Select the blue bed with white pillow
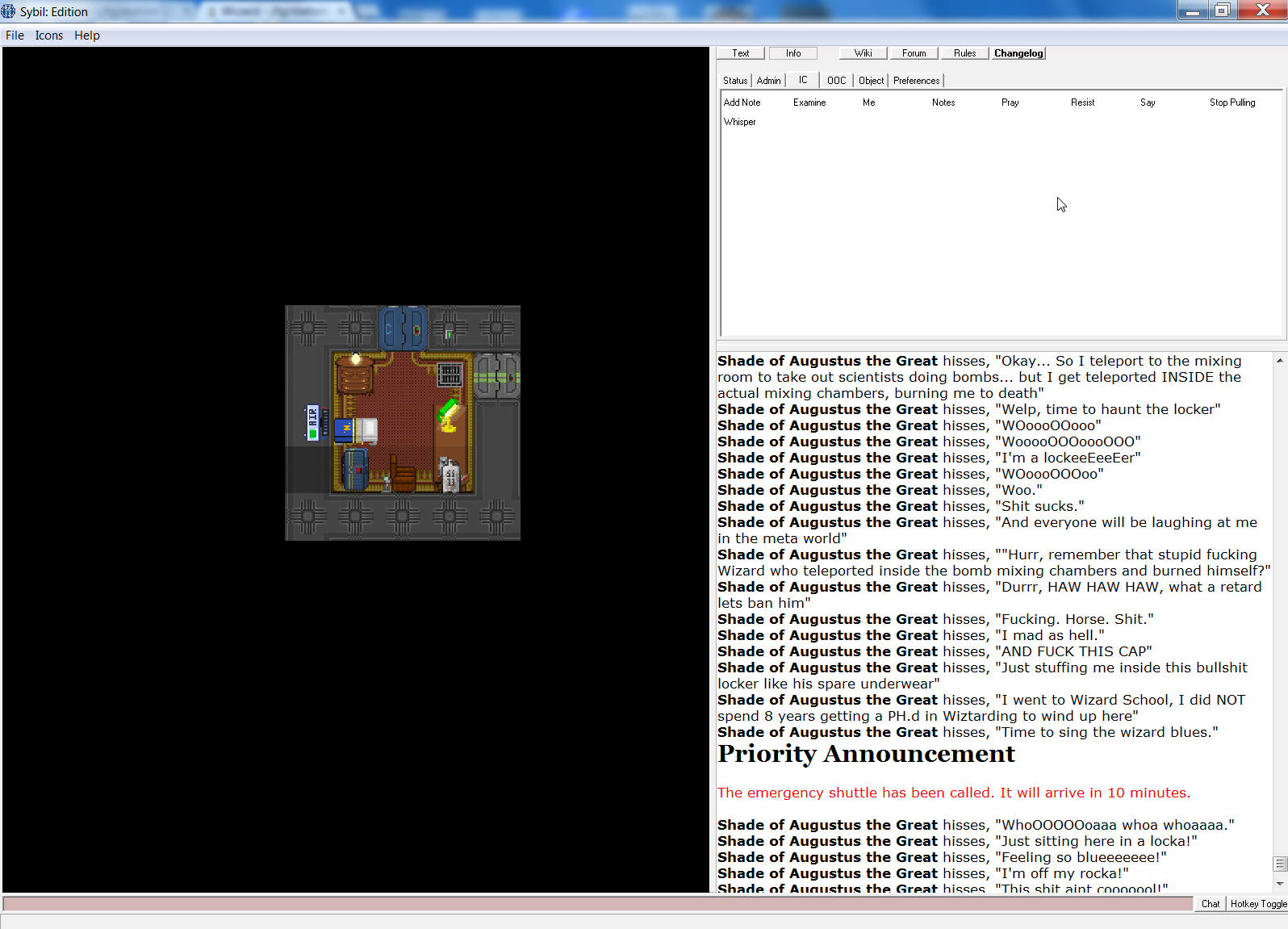1288x929 pixels. tap(356, 430)
